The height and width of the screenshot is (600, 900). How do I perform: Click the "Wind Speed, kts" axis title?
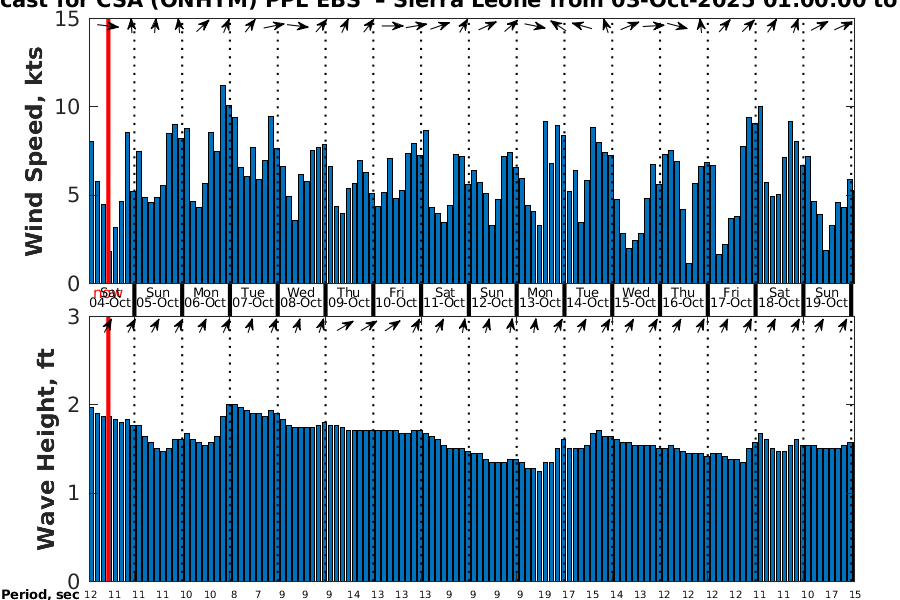pos(35,150)
